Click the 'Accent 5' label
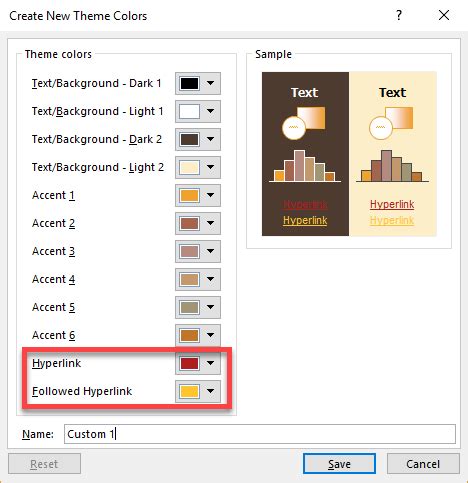 pos(53,307)
